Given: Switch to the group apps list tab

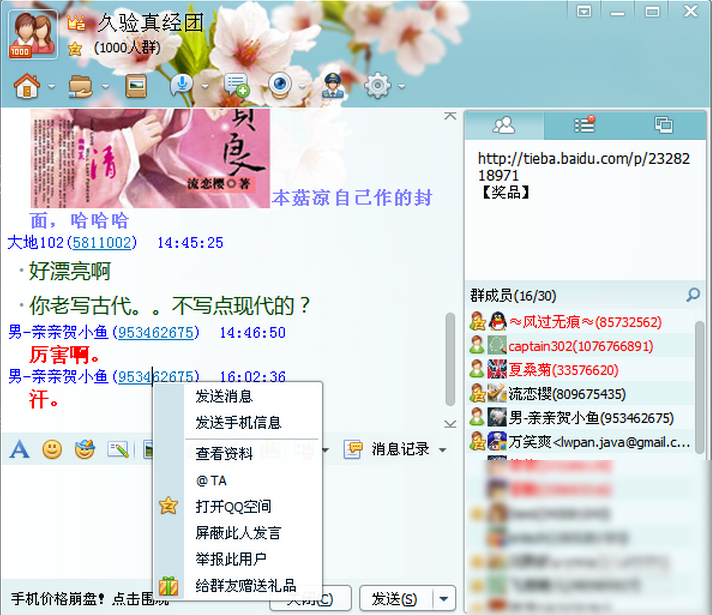Looking at the screenshot, I should click(584, 125).
